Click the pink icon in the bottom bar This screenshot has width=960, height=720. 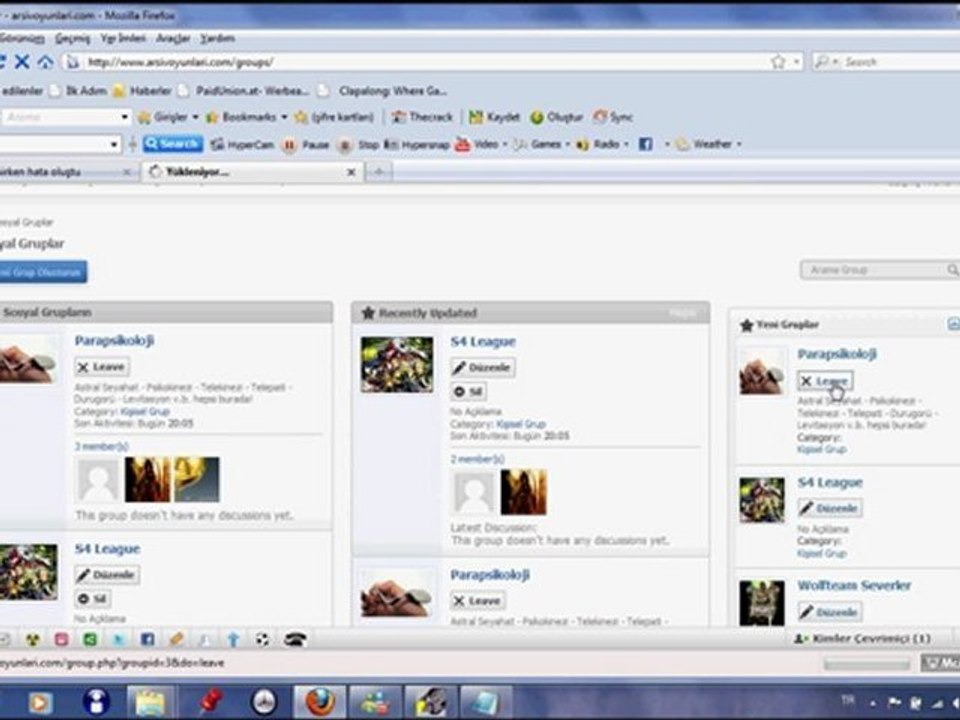click(61, 640)
